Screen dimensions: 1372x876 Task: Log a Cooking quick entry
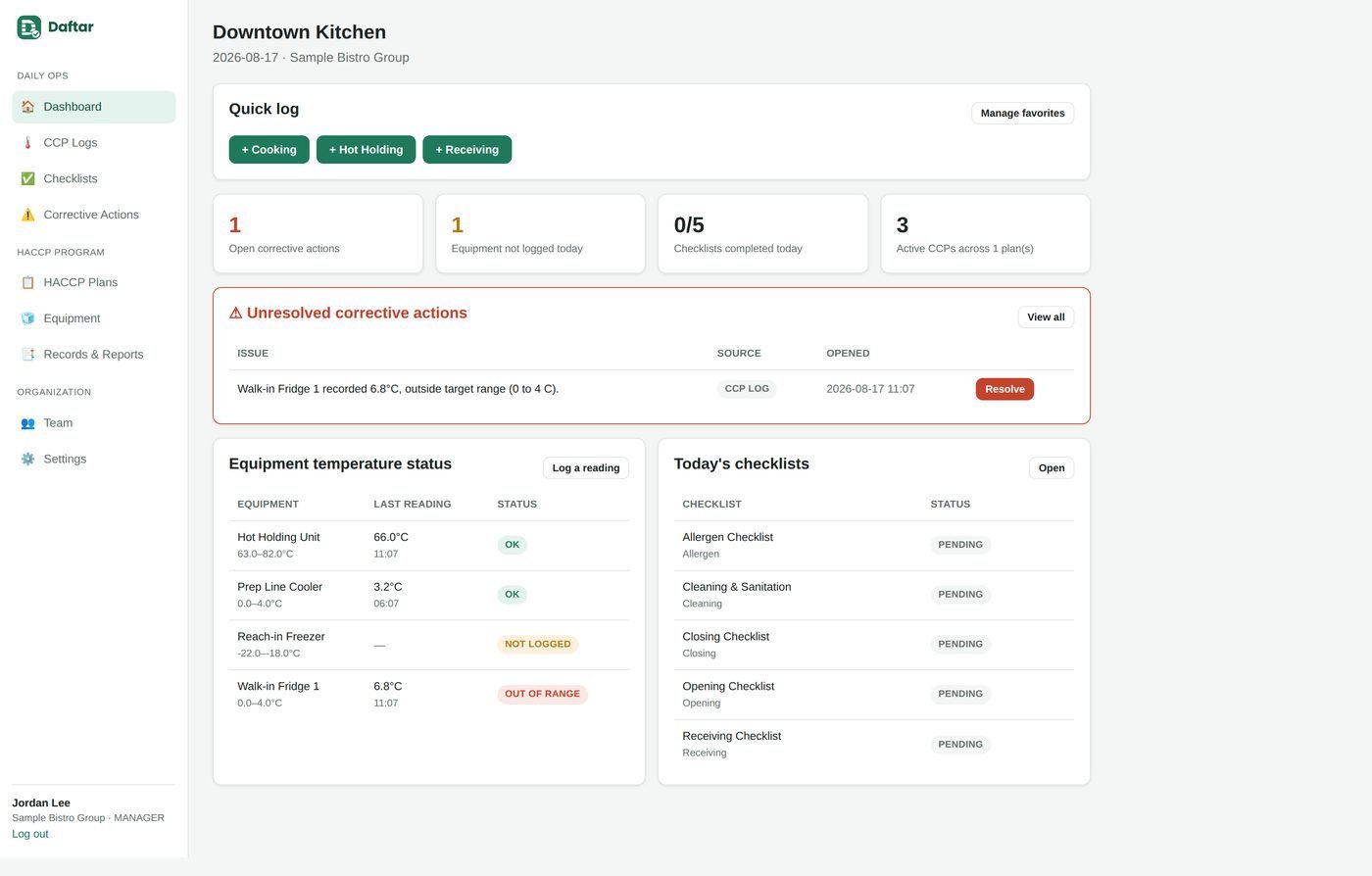[x=269, y=150]
